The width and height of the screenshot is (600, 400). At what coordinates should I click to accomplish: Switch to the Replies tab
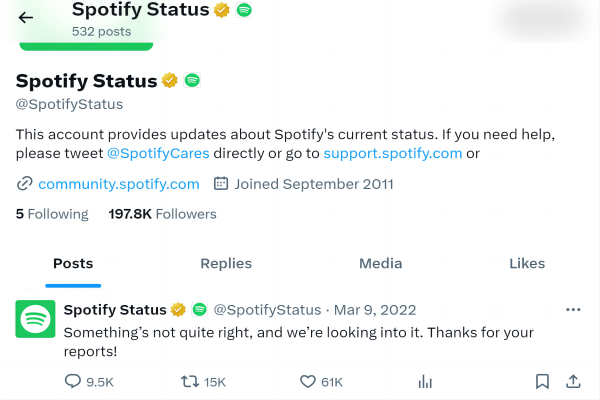(226, 264)
